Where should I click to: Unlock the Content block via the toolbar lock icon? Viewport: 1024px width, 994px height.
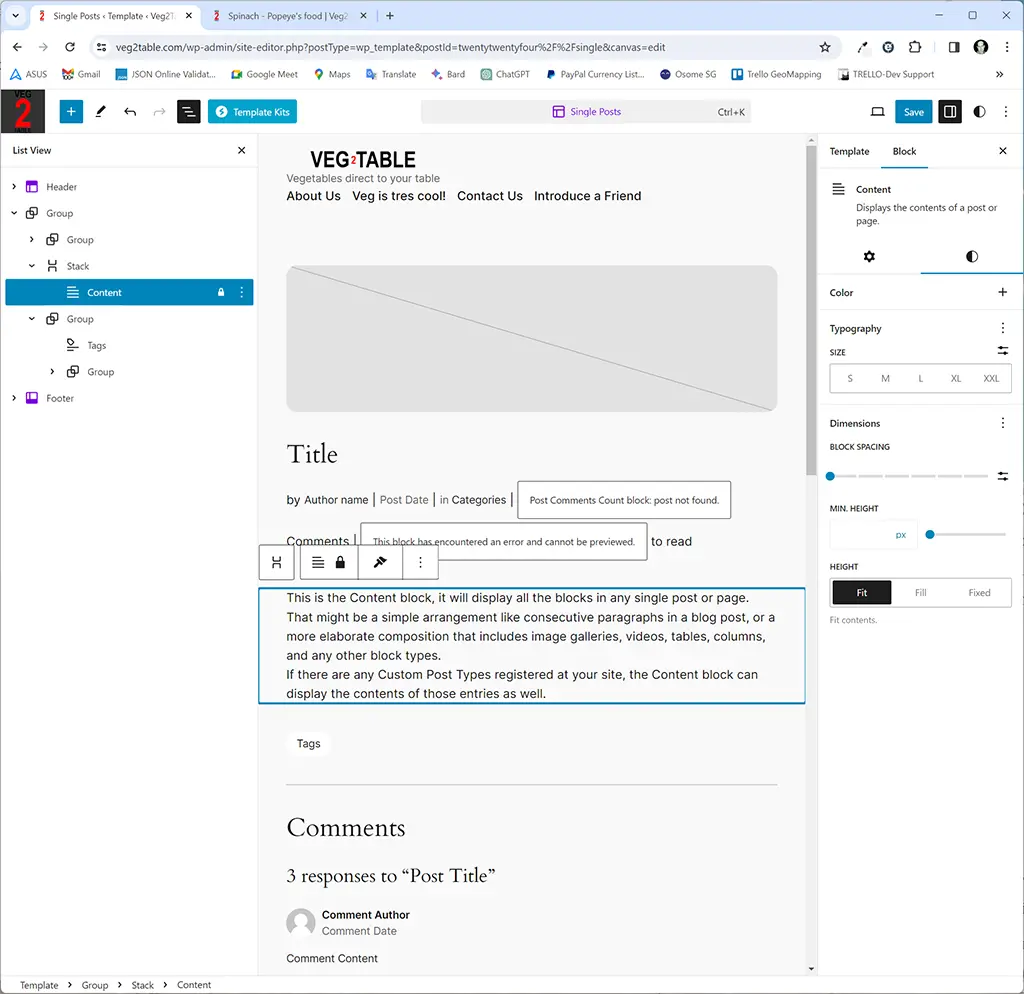[340, 562]
